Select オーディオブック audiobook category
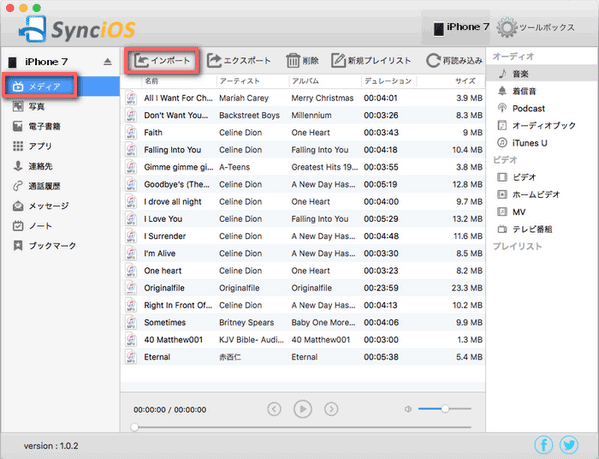 pyautogui.click(x=536, y=126)
